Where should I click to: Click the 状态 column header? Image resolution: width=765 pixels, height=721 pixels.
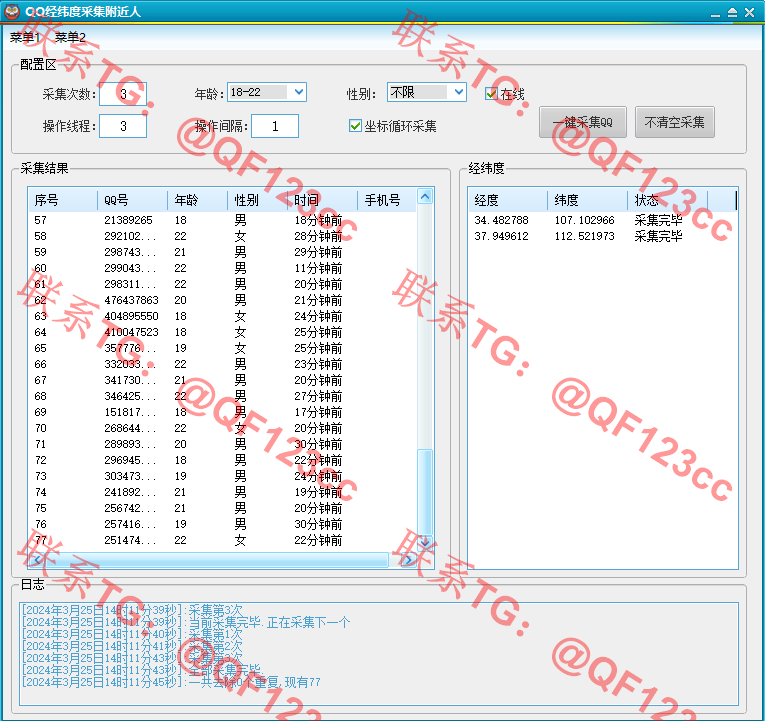click(x=667, y=200)
